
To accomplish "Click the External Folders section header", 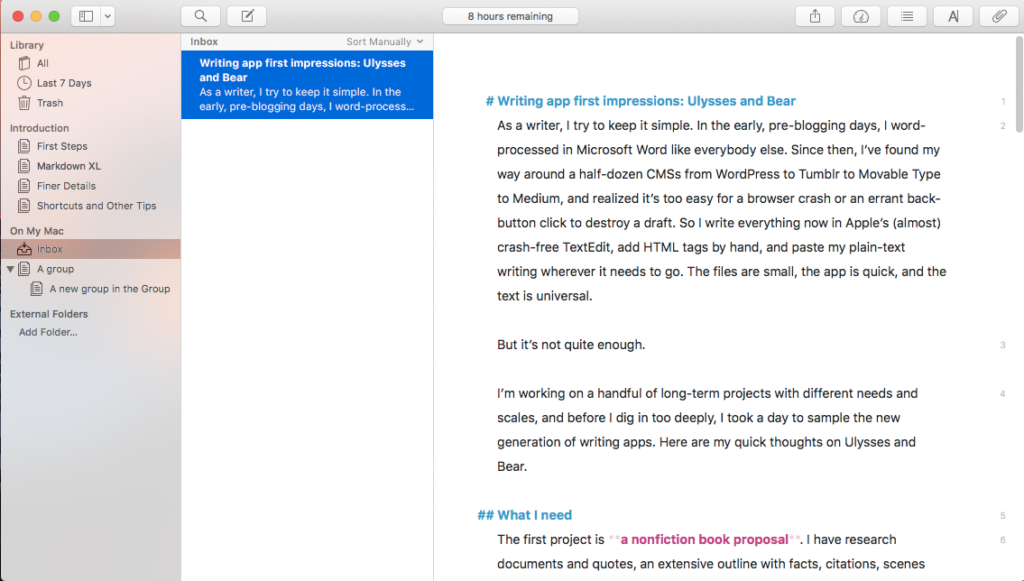I will [49, 314].
